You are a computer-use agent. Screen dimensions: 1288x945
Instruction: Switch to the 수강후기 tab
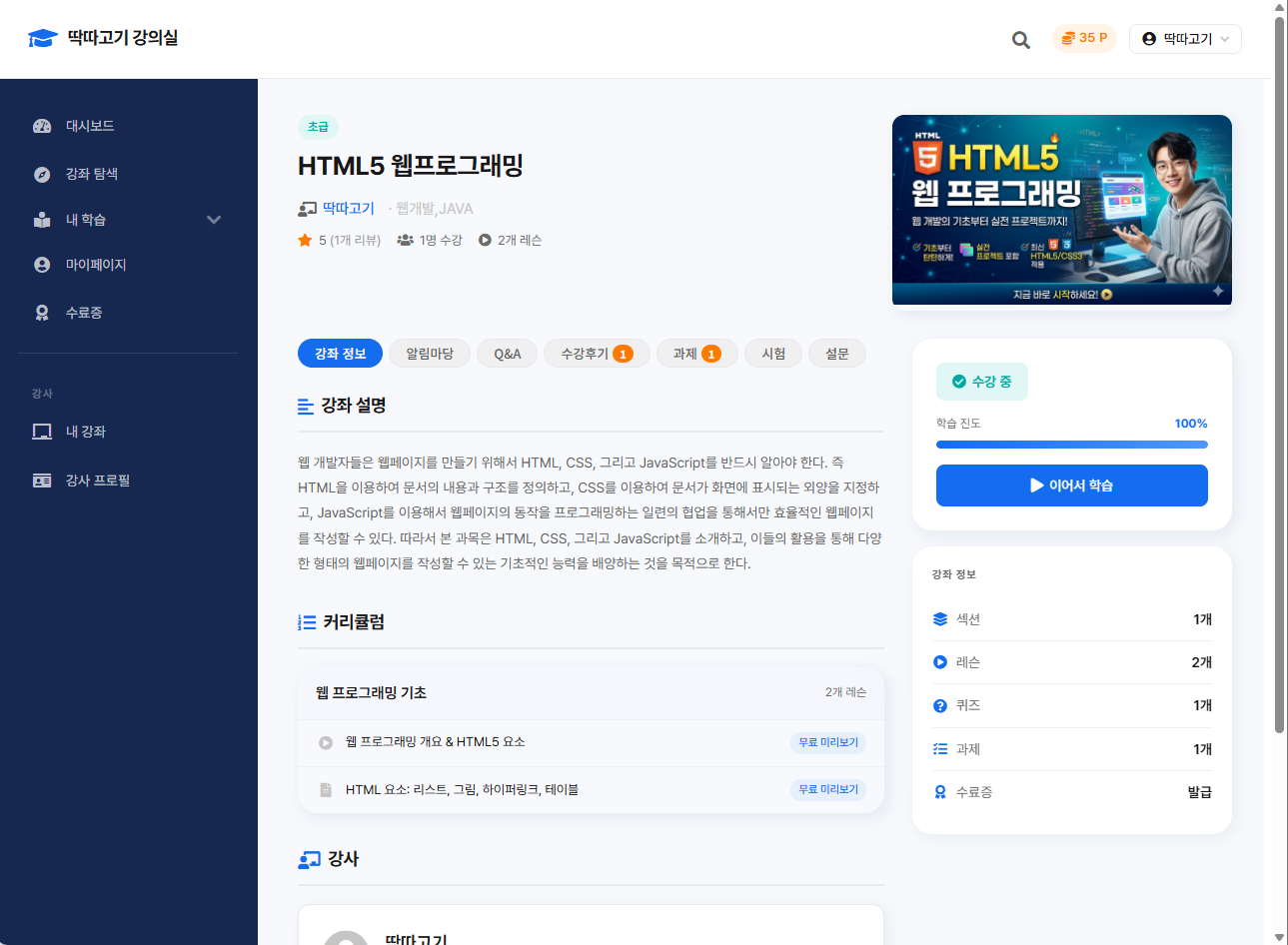[596, 353]
